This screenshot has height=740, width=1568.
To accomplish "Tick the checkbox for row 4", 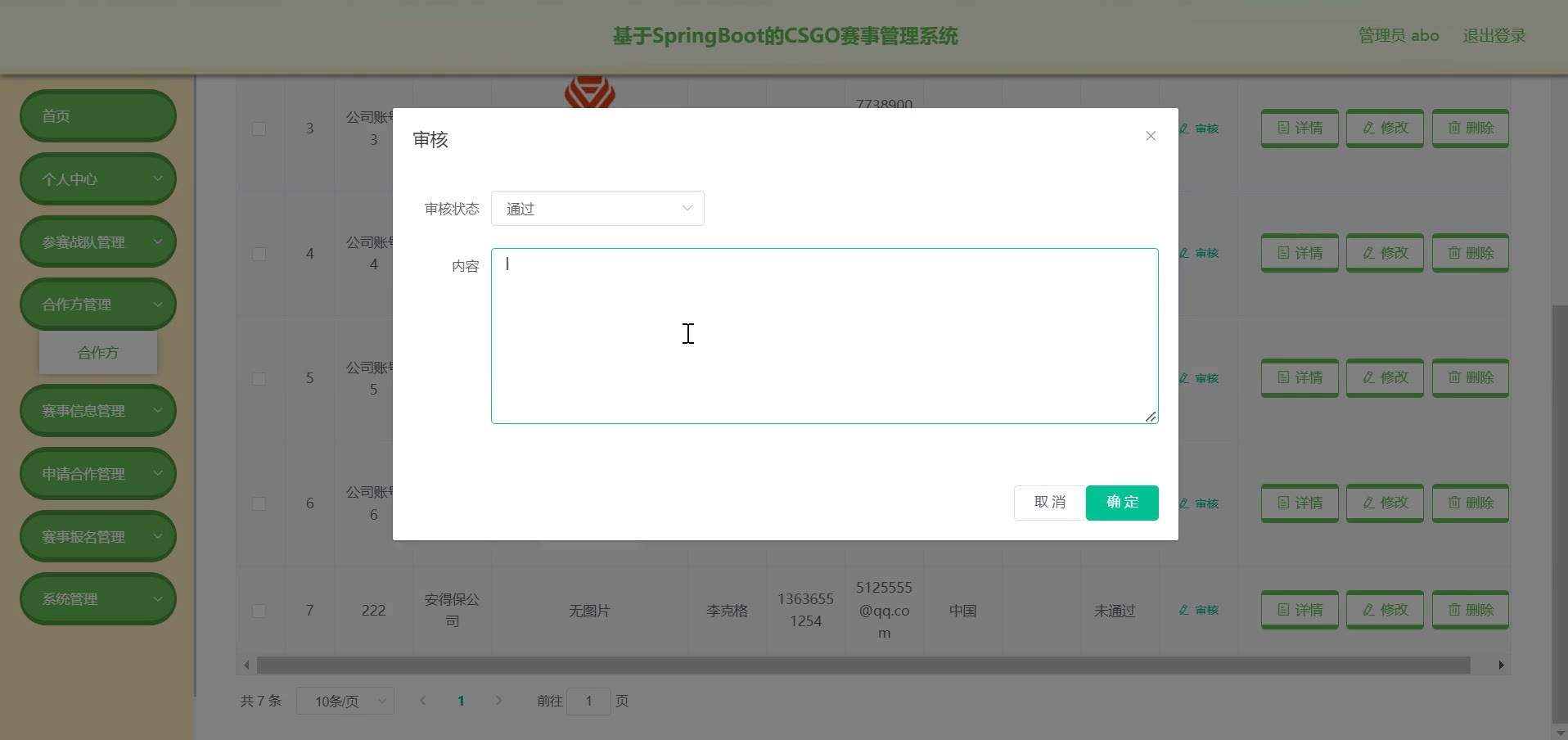I will pyautogui.click(x=259, y=254).
